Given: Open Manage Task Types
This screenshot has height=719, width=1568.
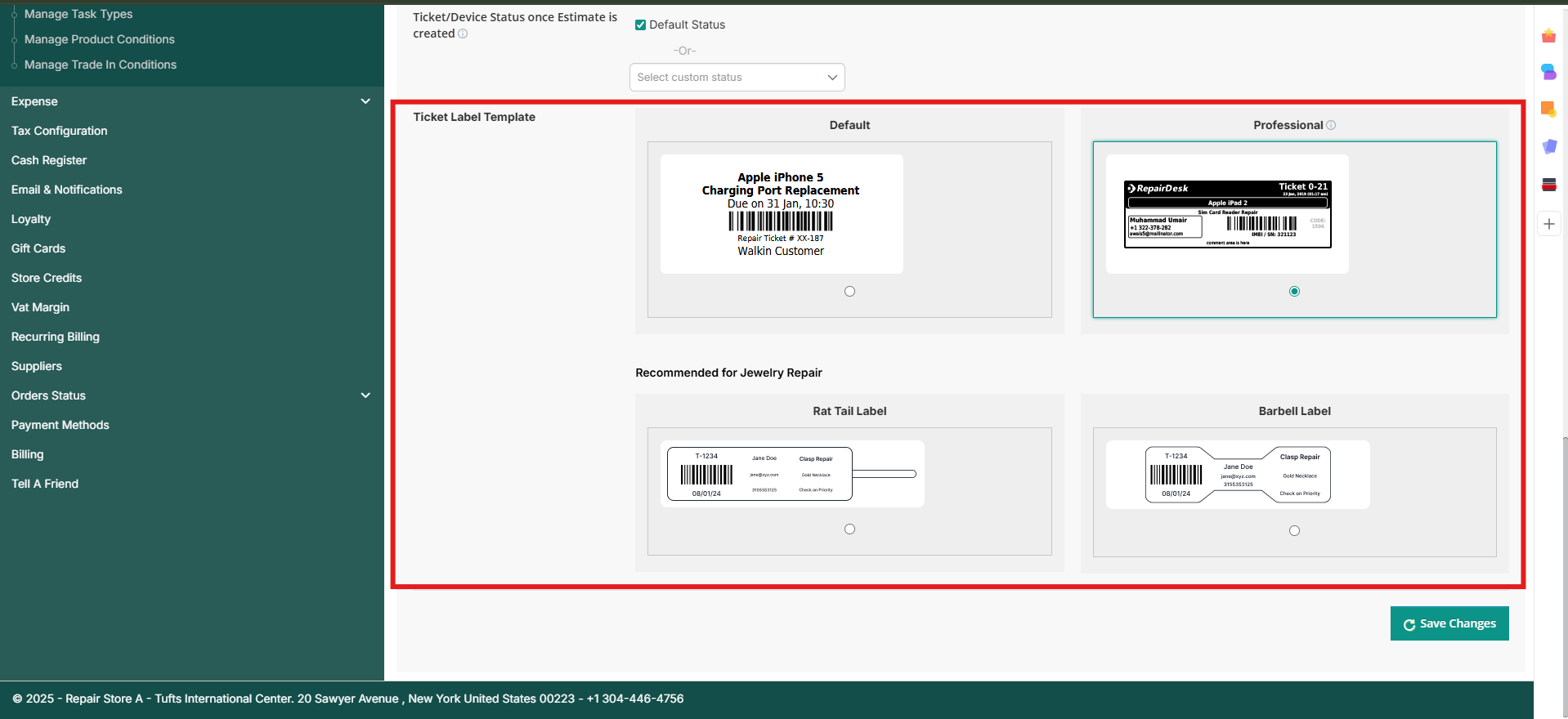Looking at the screenshot, I should [78, 14].
